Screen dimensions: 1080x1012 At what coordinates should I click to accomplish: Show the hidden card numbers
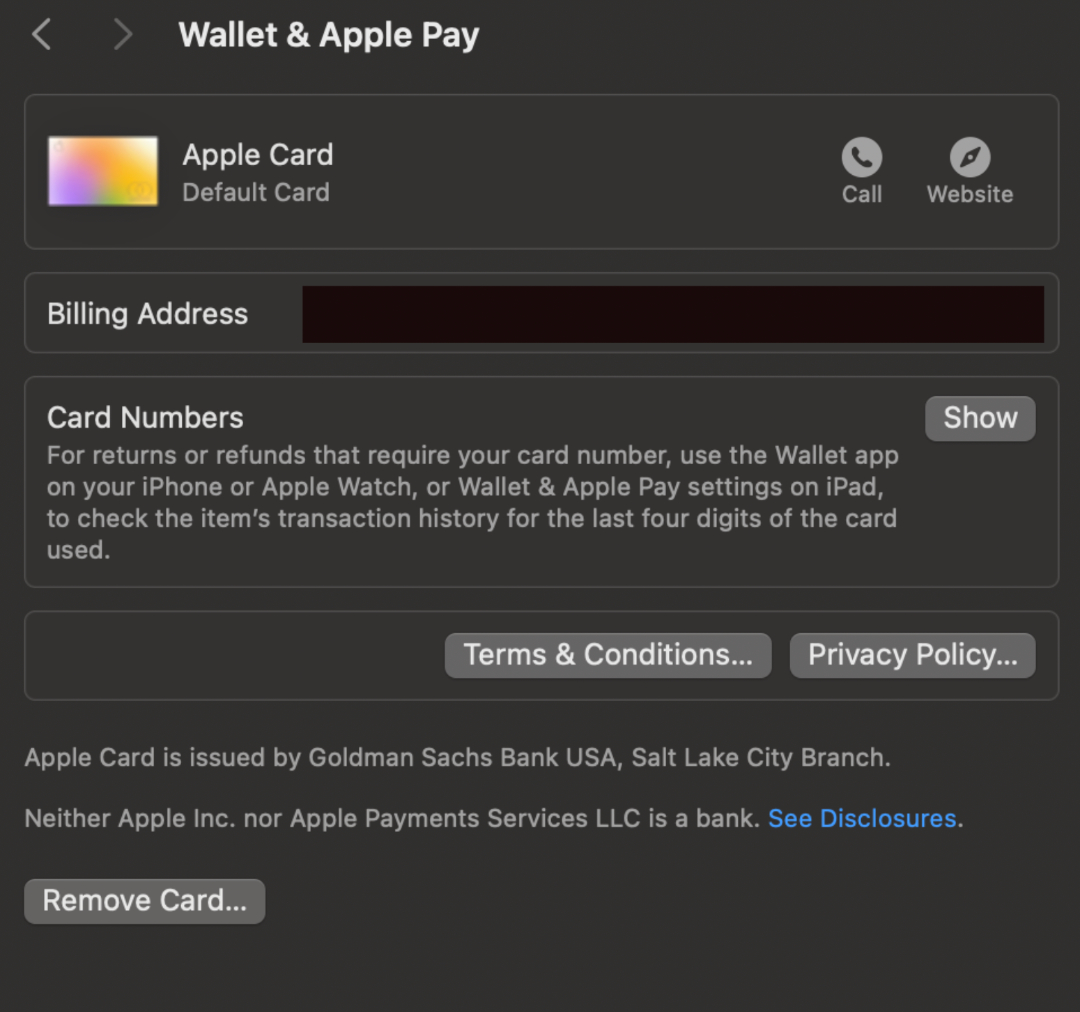[x=979, y=418]
